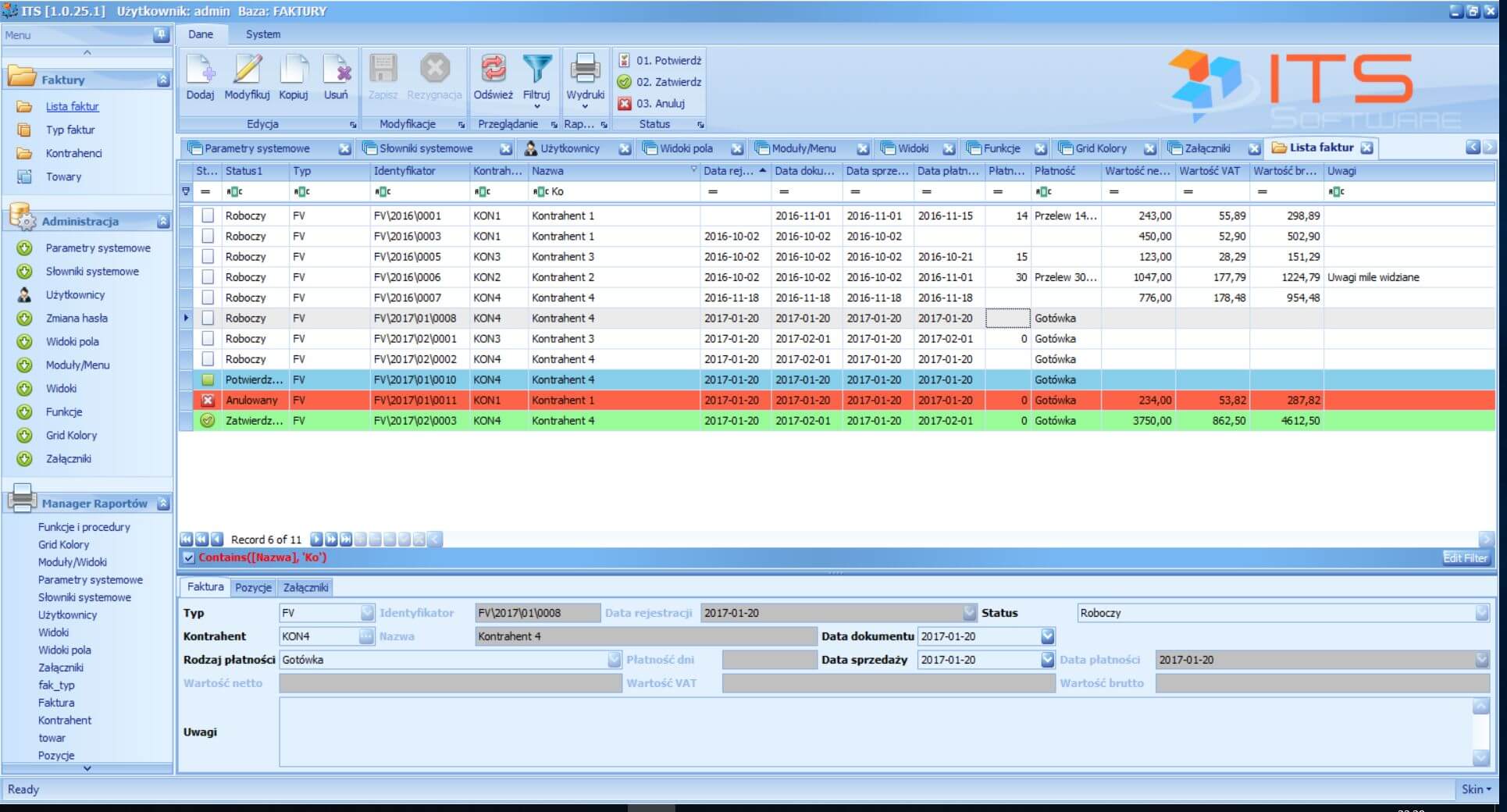Switch to the Pozycje tab
1507x812 pixels.
coord(253,587)
